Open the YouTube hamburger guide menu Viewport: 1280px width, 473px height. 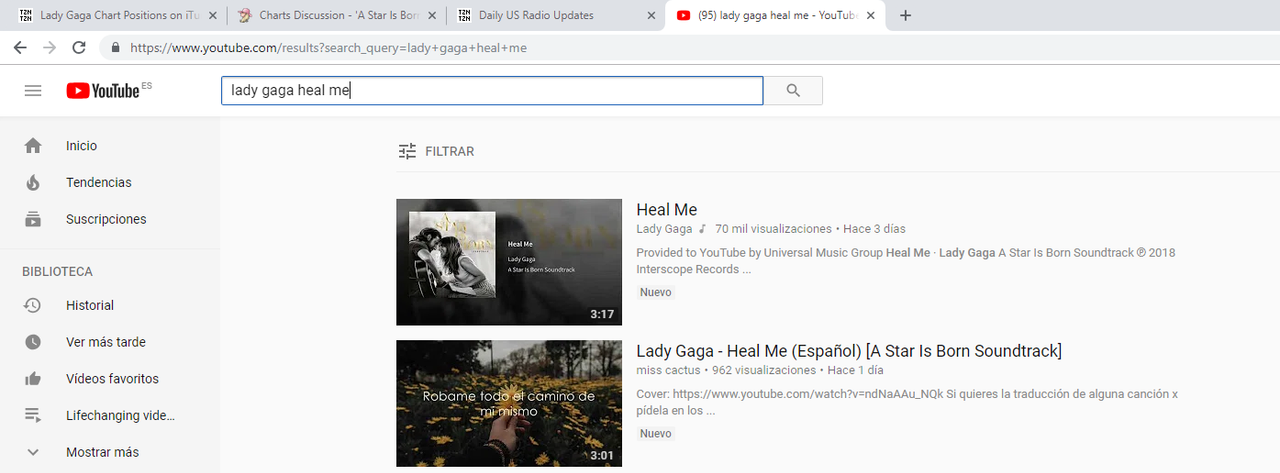coord(33,91)
